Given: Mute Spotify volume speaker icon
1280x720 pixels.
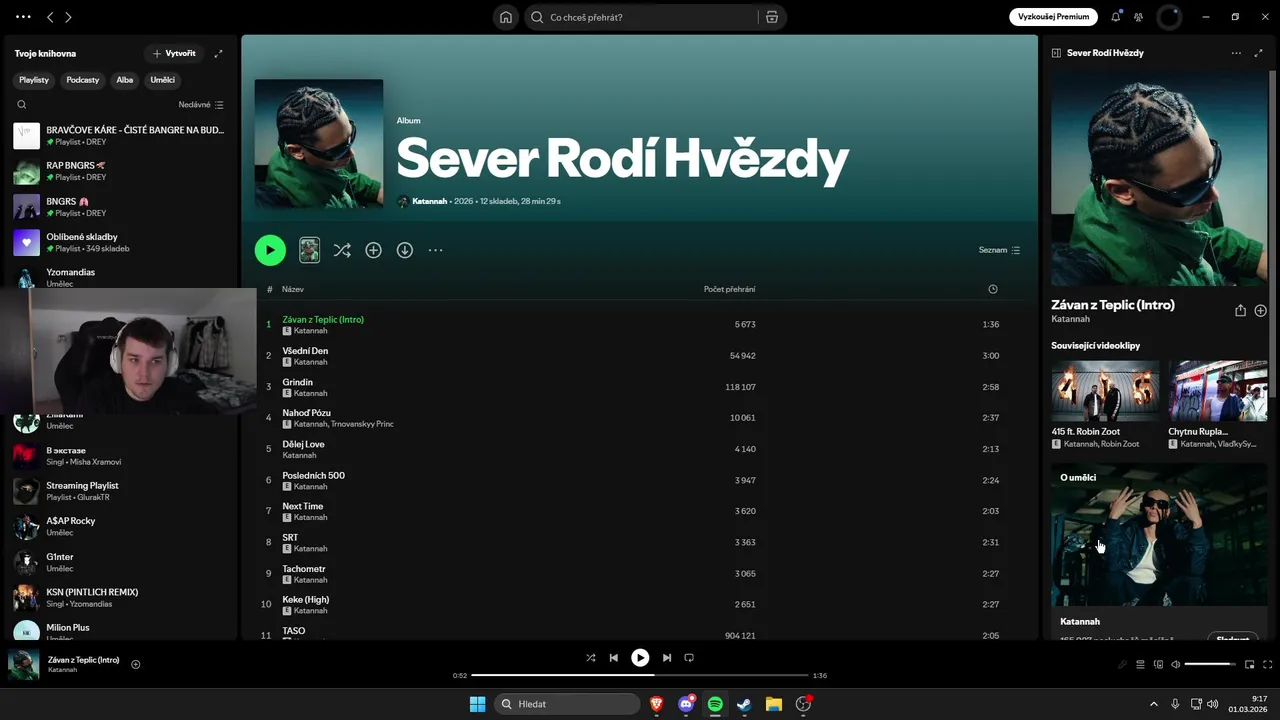Looking at the screenshot, I should (x=1176, y=664).
